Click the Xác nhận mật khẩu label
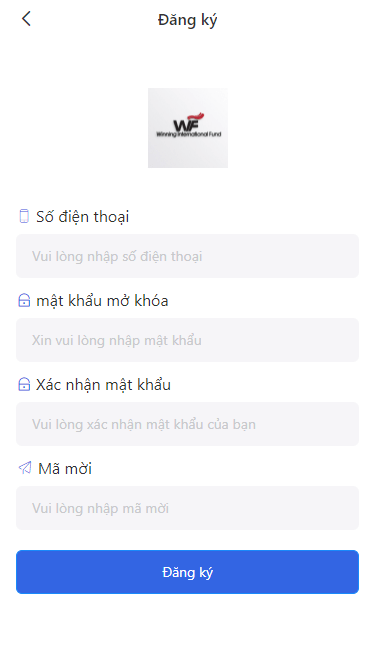 pyautogui.click(x=103, y=384)
